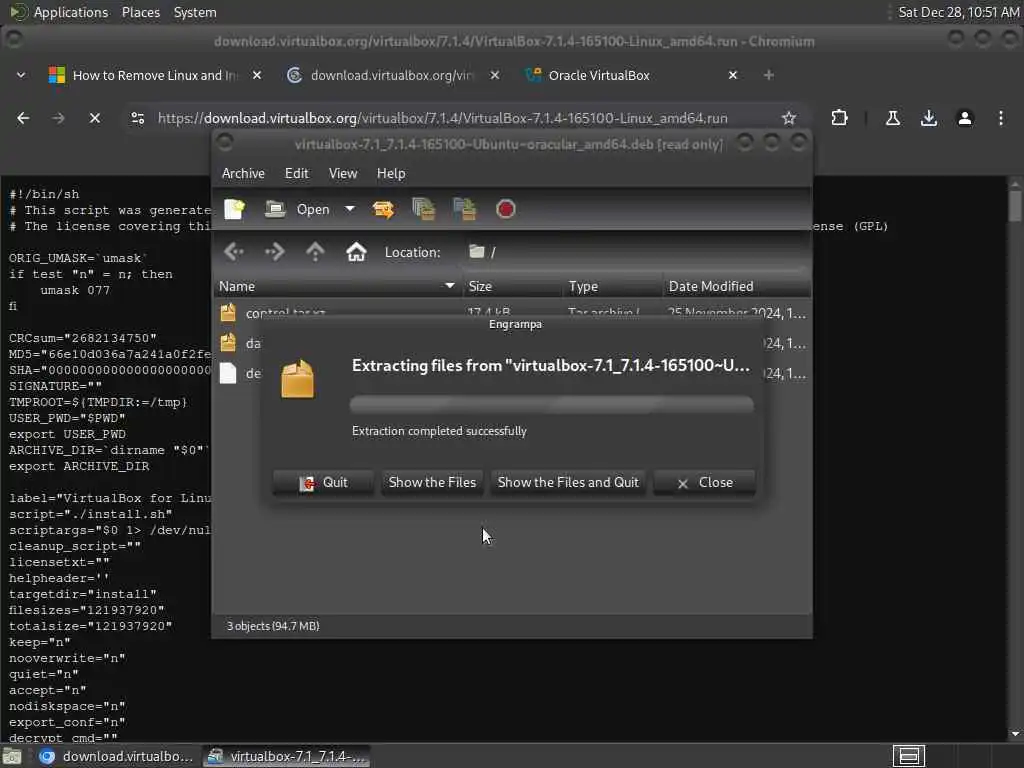
Task: Select the control.tar.xz archive row
Action: tap(513, 311)
